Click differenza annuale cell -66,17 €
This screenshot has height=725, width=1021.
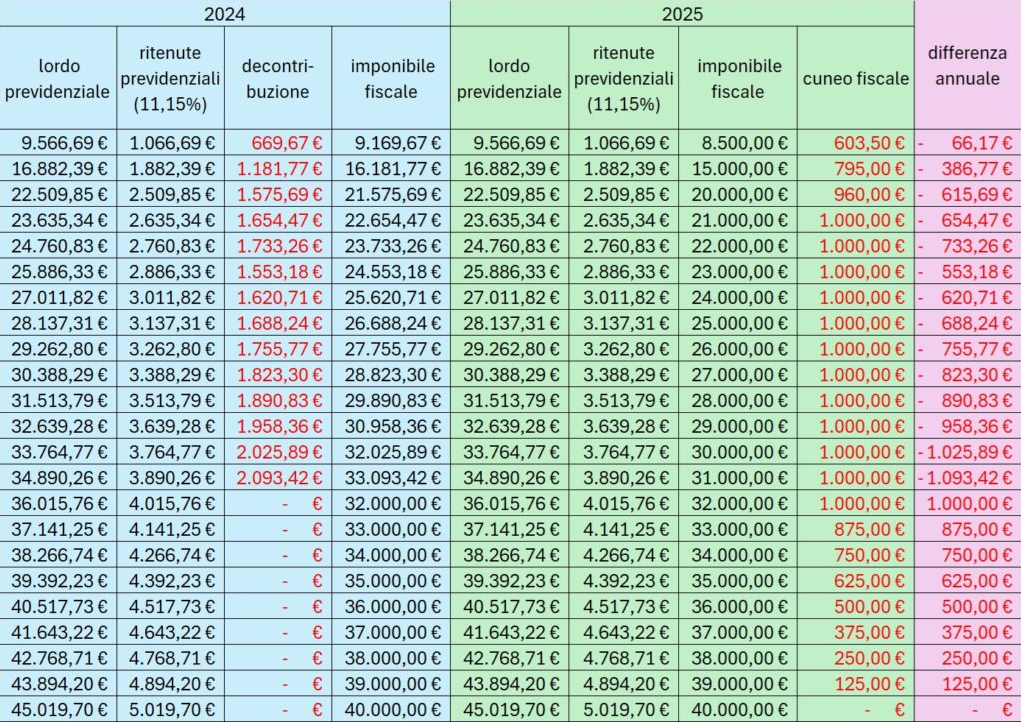coord(967,142)
